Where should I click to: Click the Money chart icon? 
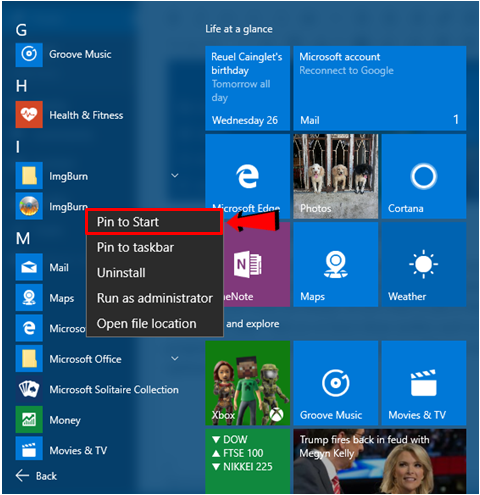[x=29, y=419]
